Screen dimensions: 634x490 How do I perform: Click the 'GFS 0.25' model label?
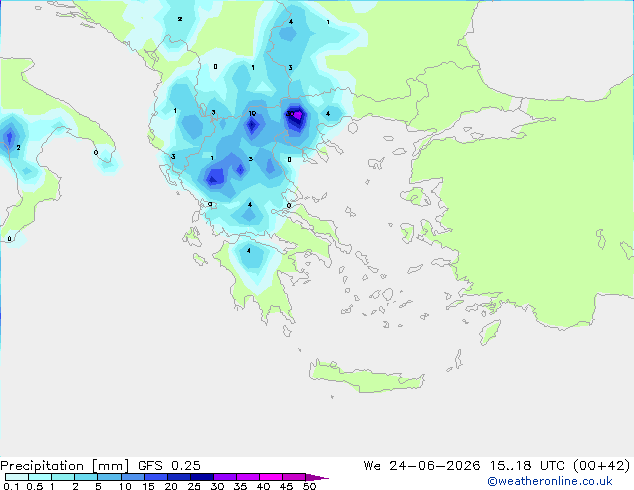(x=169, y=466)
